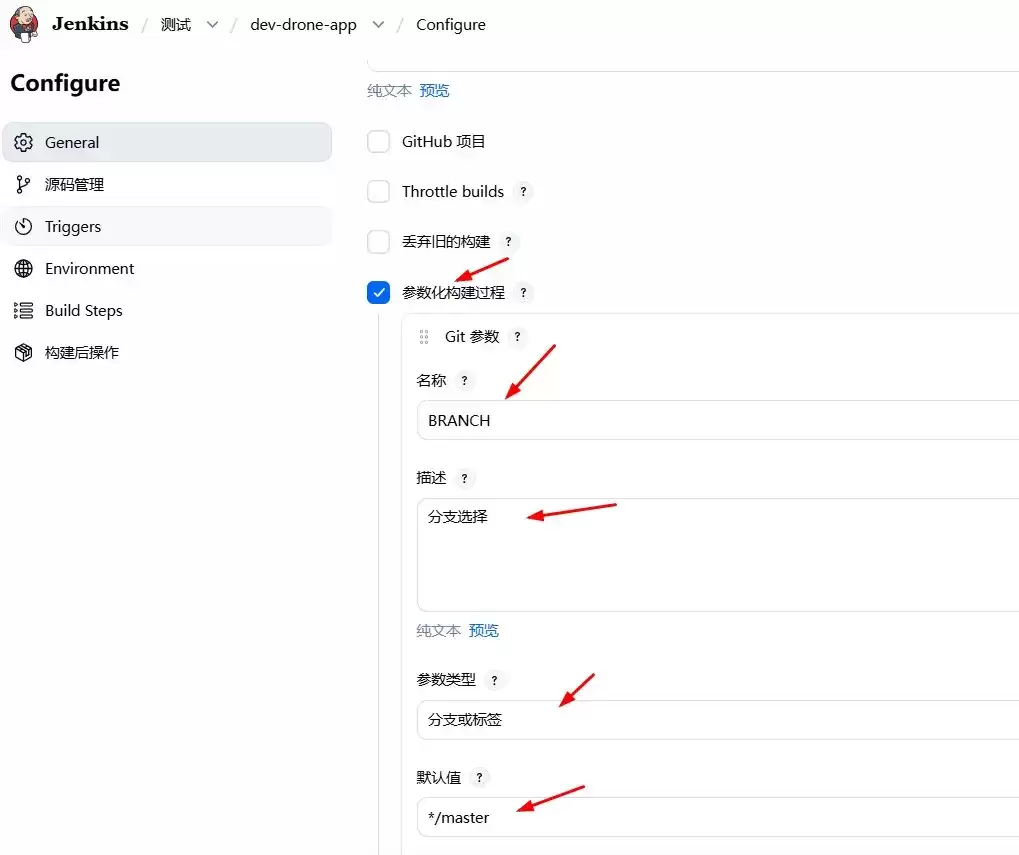Click the General gear icon in sidebar
The image size is (1019, 855).
pyautogui.click(x=23, y=142)
